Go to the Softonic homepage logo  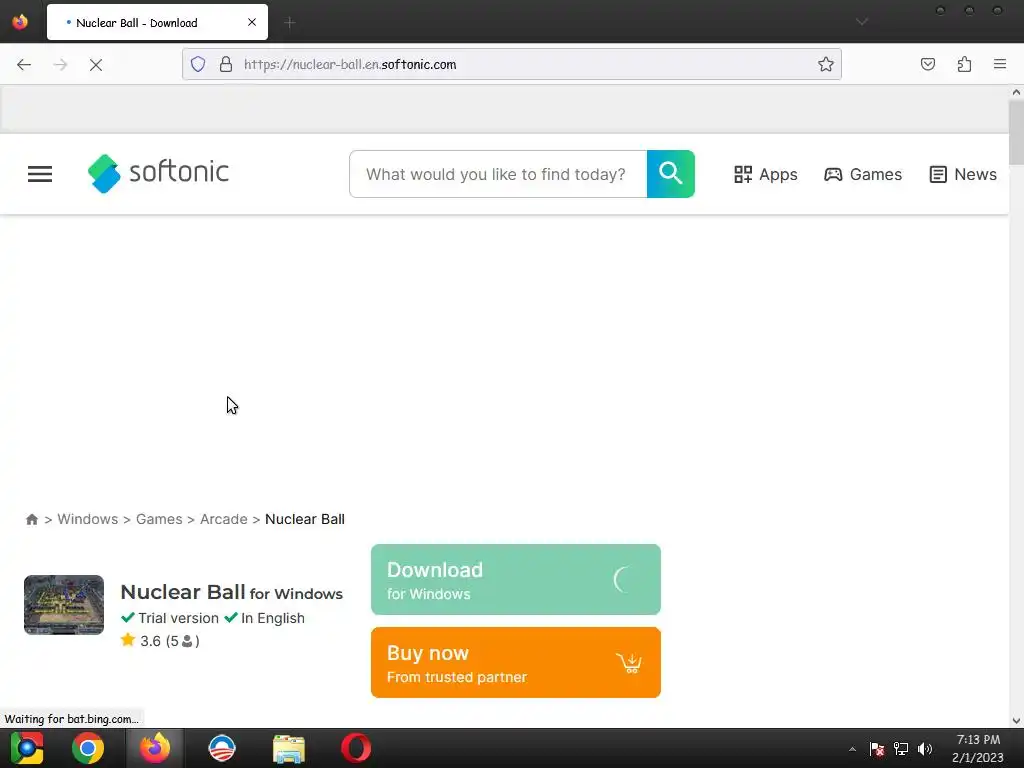158,173
